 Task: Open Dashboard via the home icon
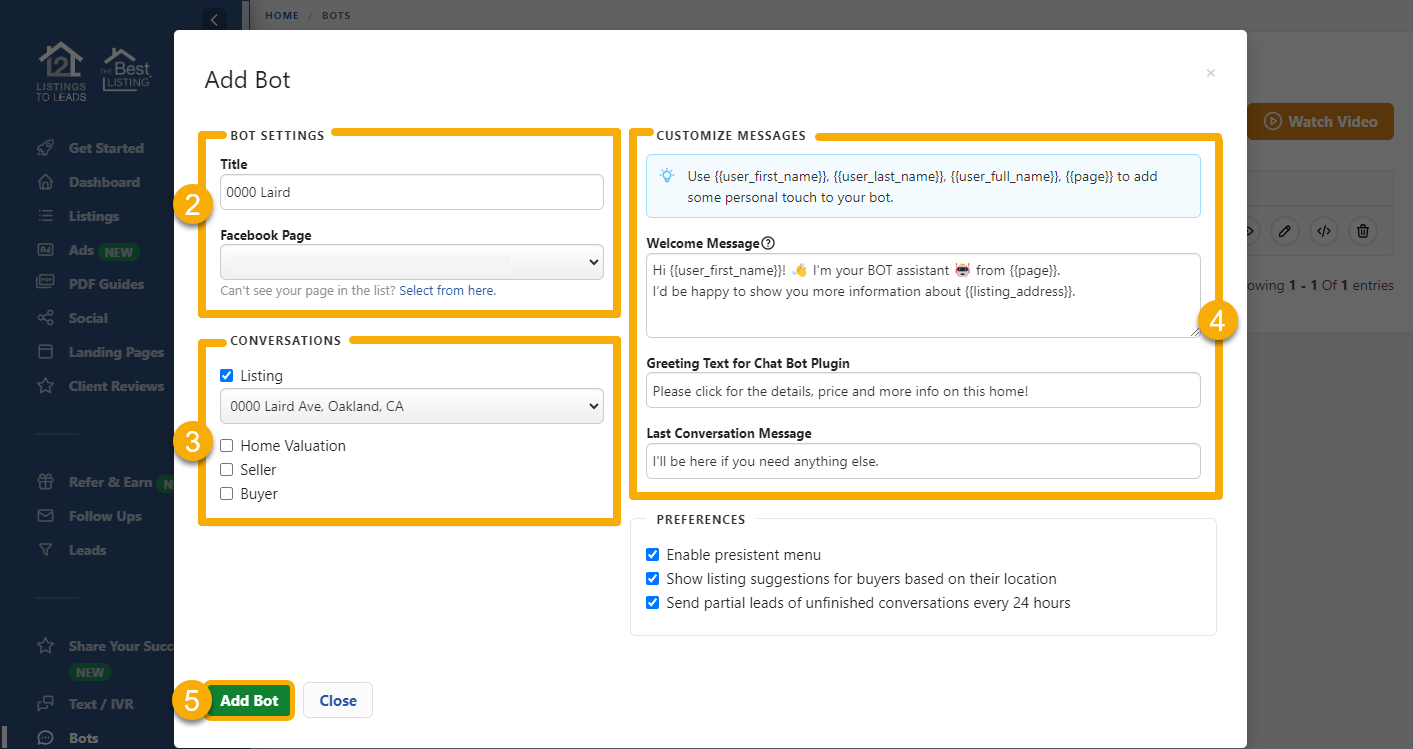[45, 182]
